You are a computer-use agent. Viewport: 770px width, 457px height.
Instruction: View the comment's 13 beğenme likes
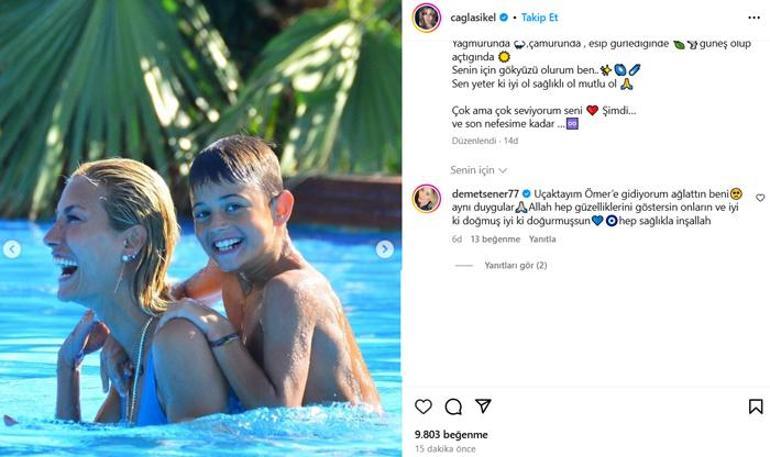click(x=495, y=239)
